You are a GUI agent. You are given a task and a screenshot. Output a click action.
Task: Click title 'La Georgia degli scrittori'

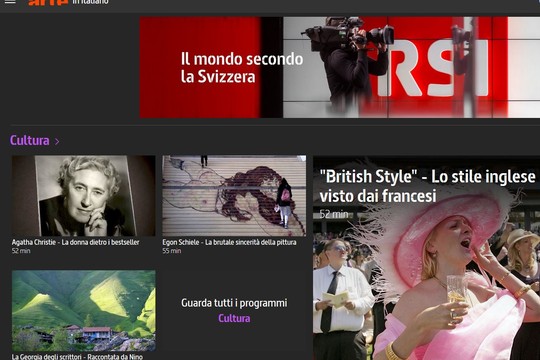pos(46,357)
